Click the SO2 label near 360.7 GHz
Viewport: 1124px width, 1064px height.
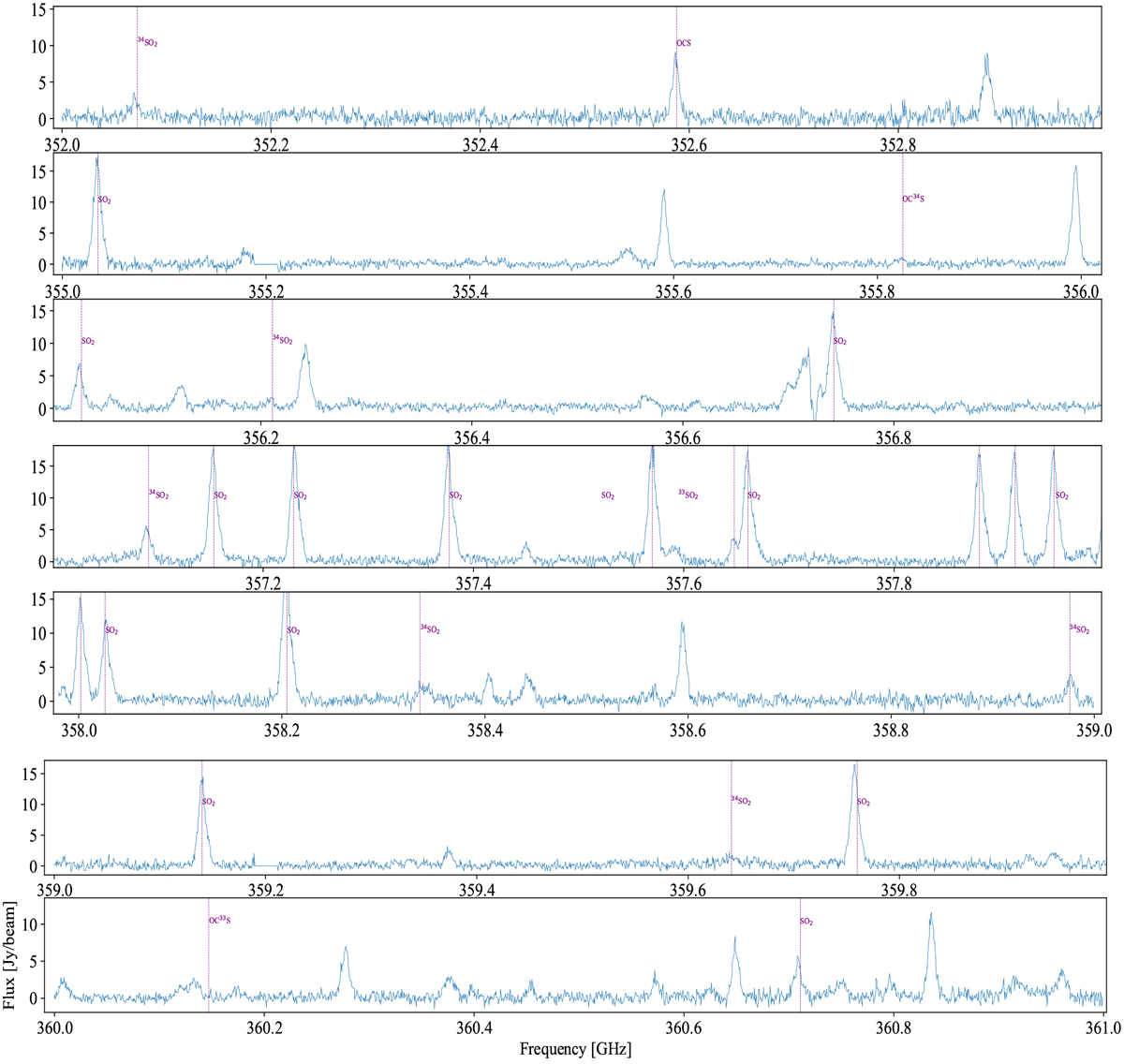[x=806, y=922]
